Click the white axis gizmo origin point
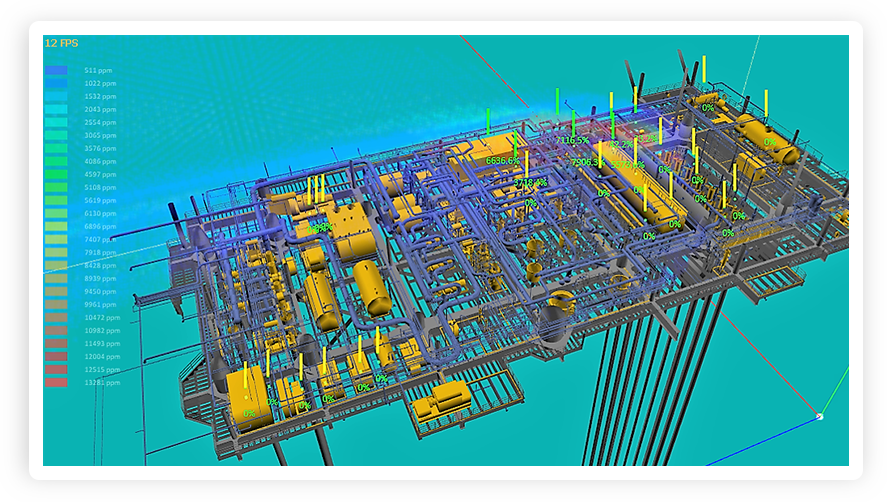887x502 pixels. pos(820,415)
